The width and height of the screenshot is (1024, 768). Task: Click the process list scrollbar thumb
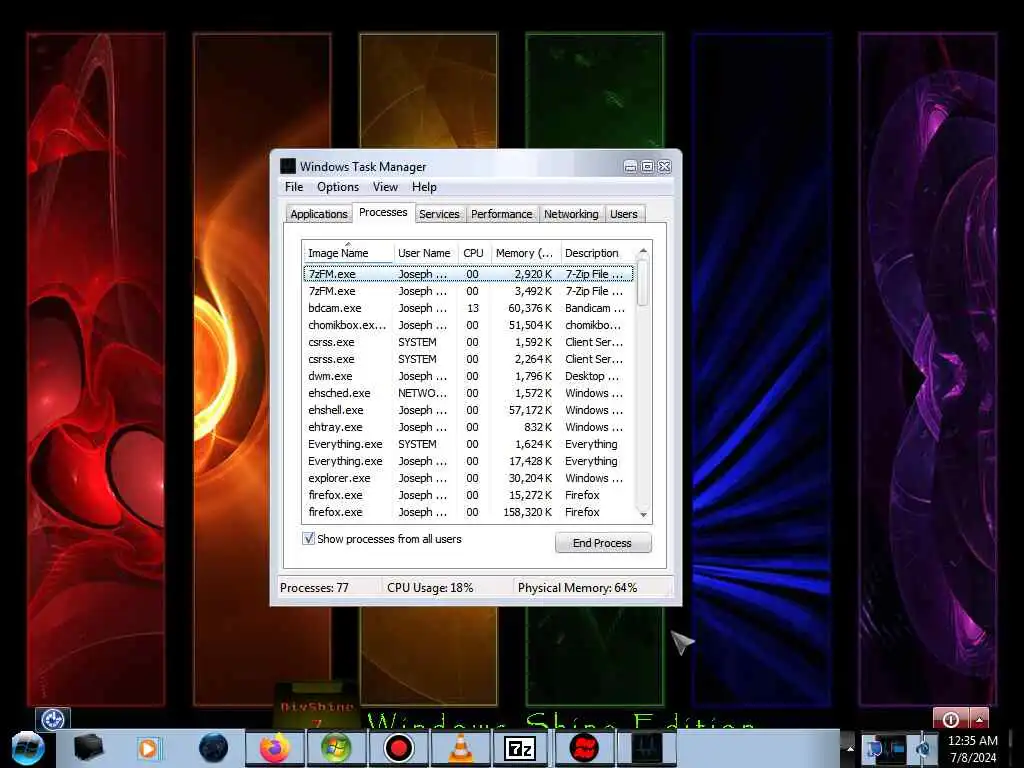point(643,282)
